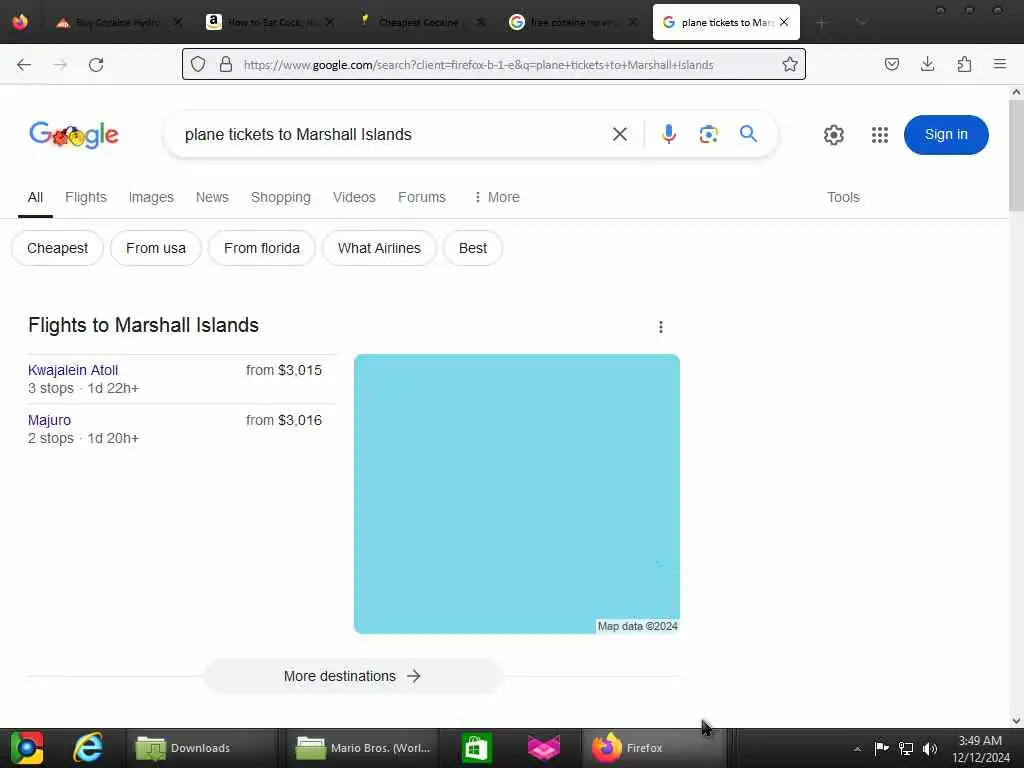The image size is (1024, 768).
Task: Switch to the Shopping tab
Action: (x=281, y=197)
